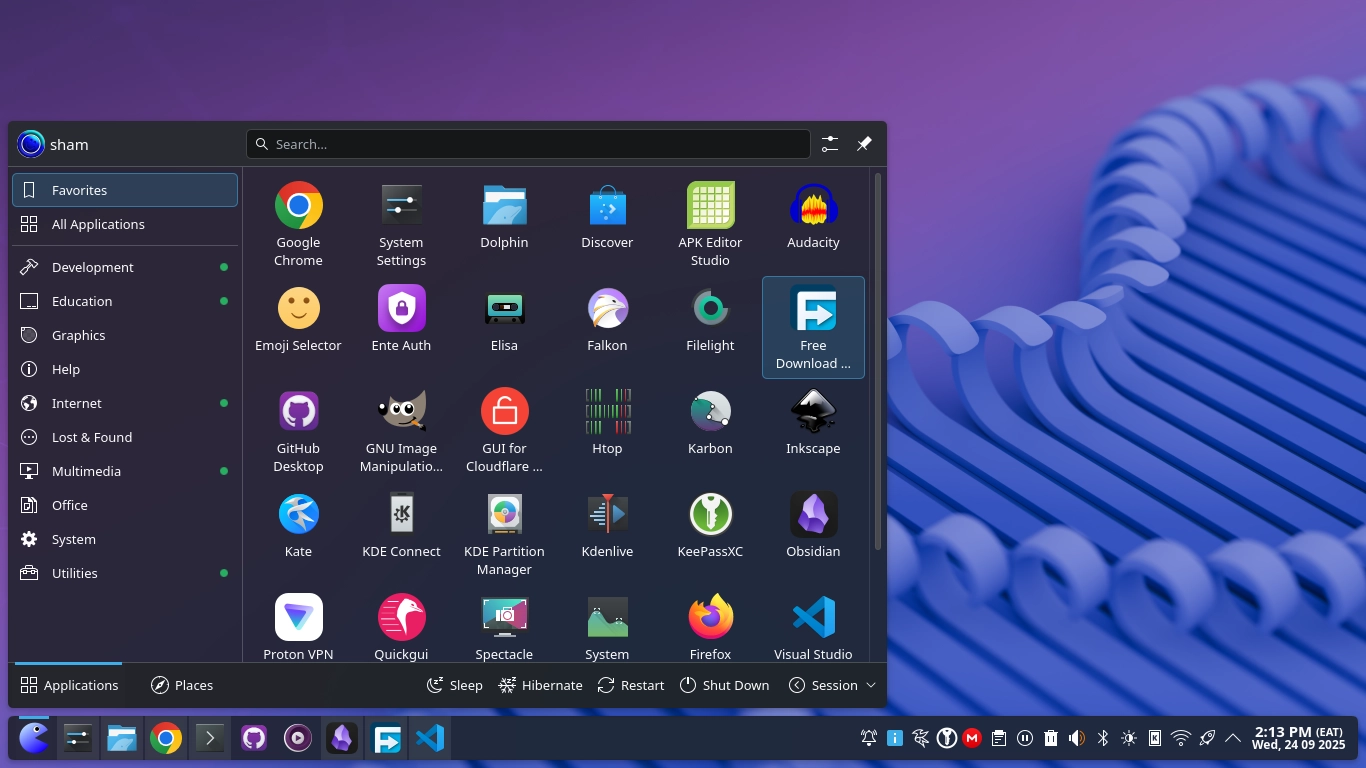Switch to the Places tab
Image resolution: width=1366 pixels, height=768 pixels.
(x=182, y=685)
